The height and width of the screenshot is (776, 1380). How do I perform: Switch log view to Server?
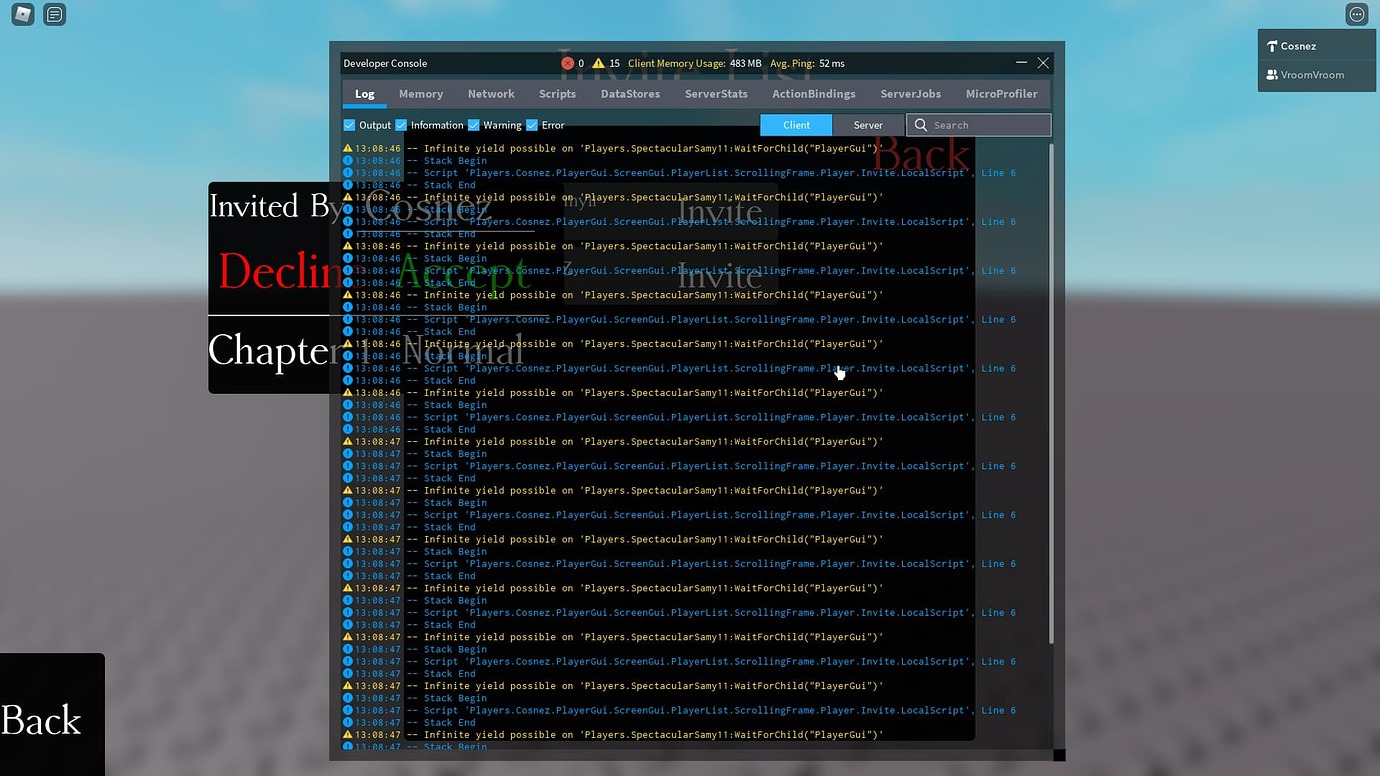click(x=866, y=125)
